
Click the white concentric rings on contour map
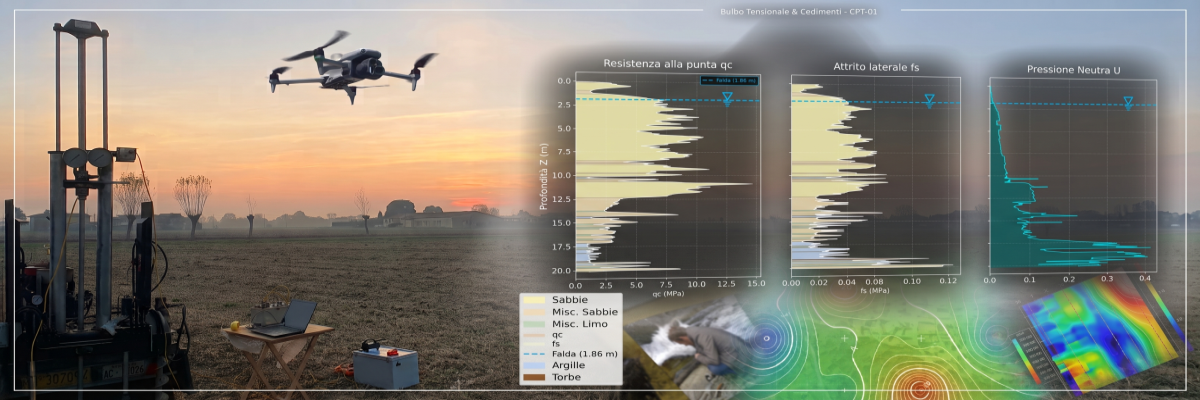pyautogui.click(x=767, y=340)
